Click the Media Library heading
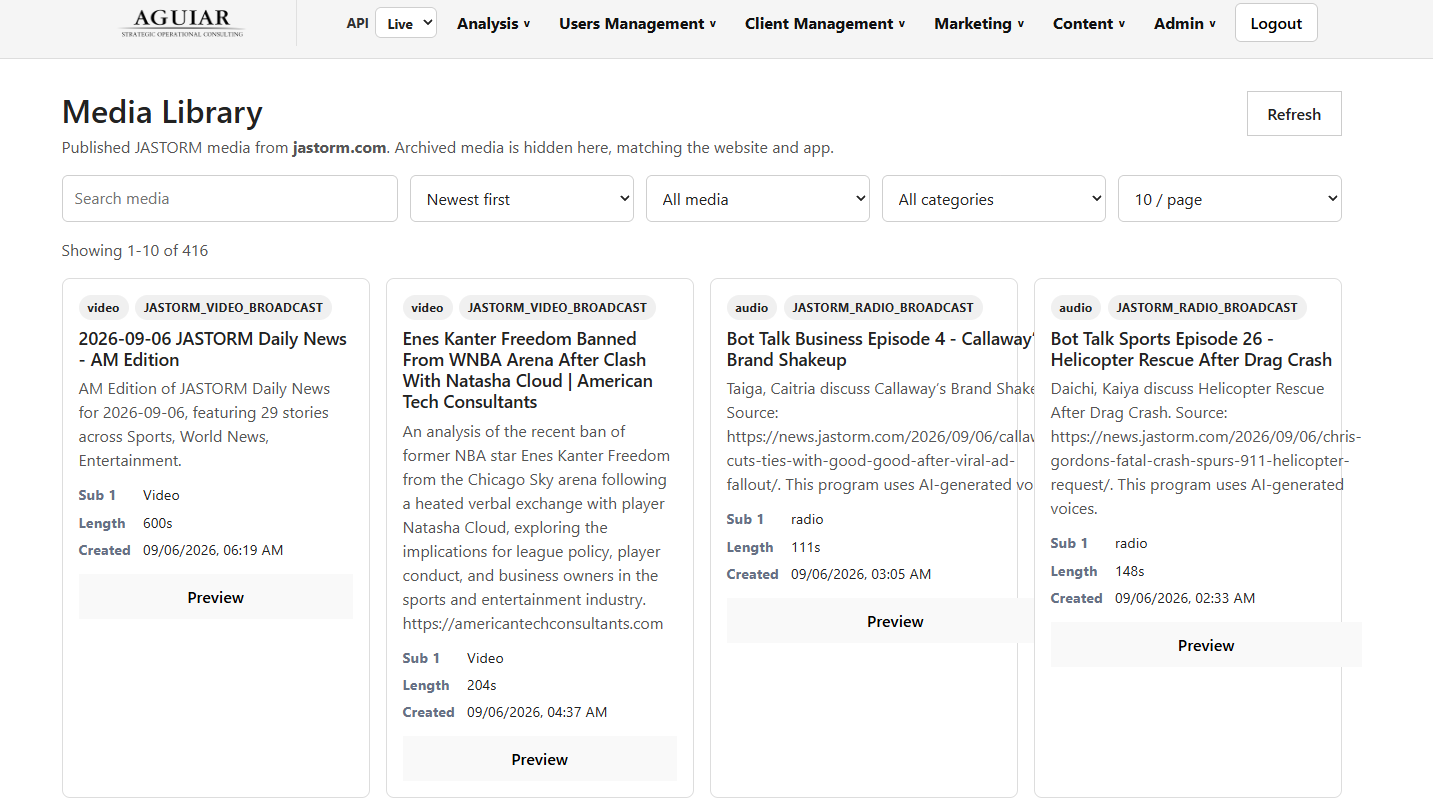The image size is (1433, 809). [162, 112]
